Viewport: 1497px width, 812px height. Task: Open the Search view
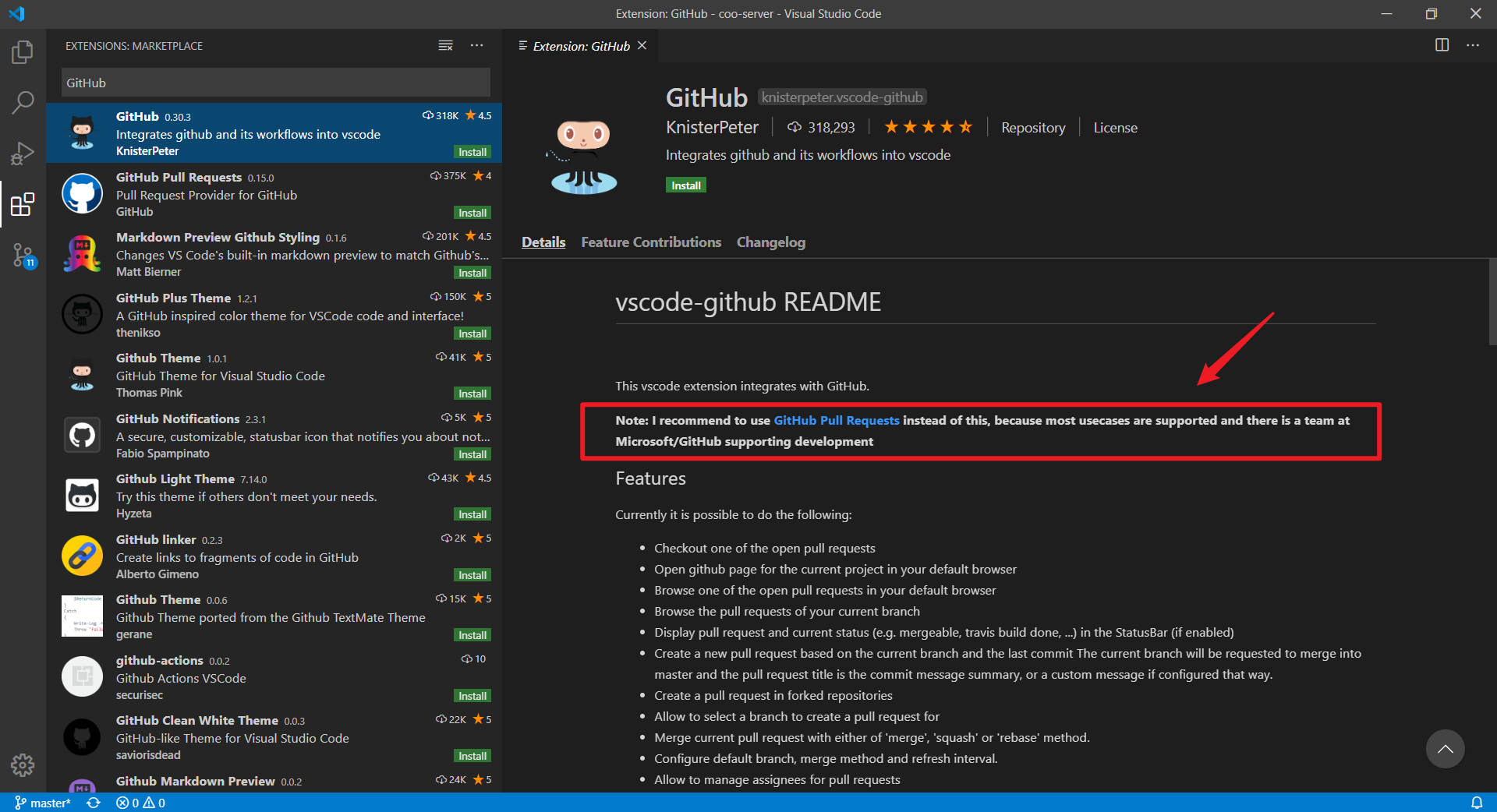pos(23,102)
